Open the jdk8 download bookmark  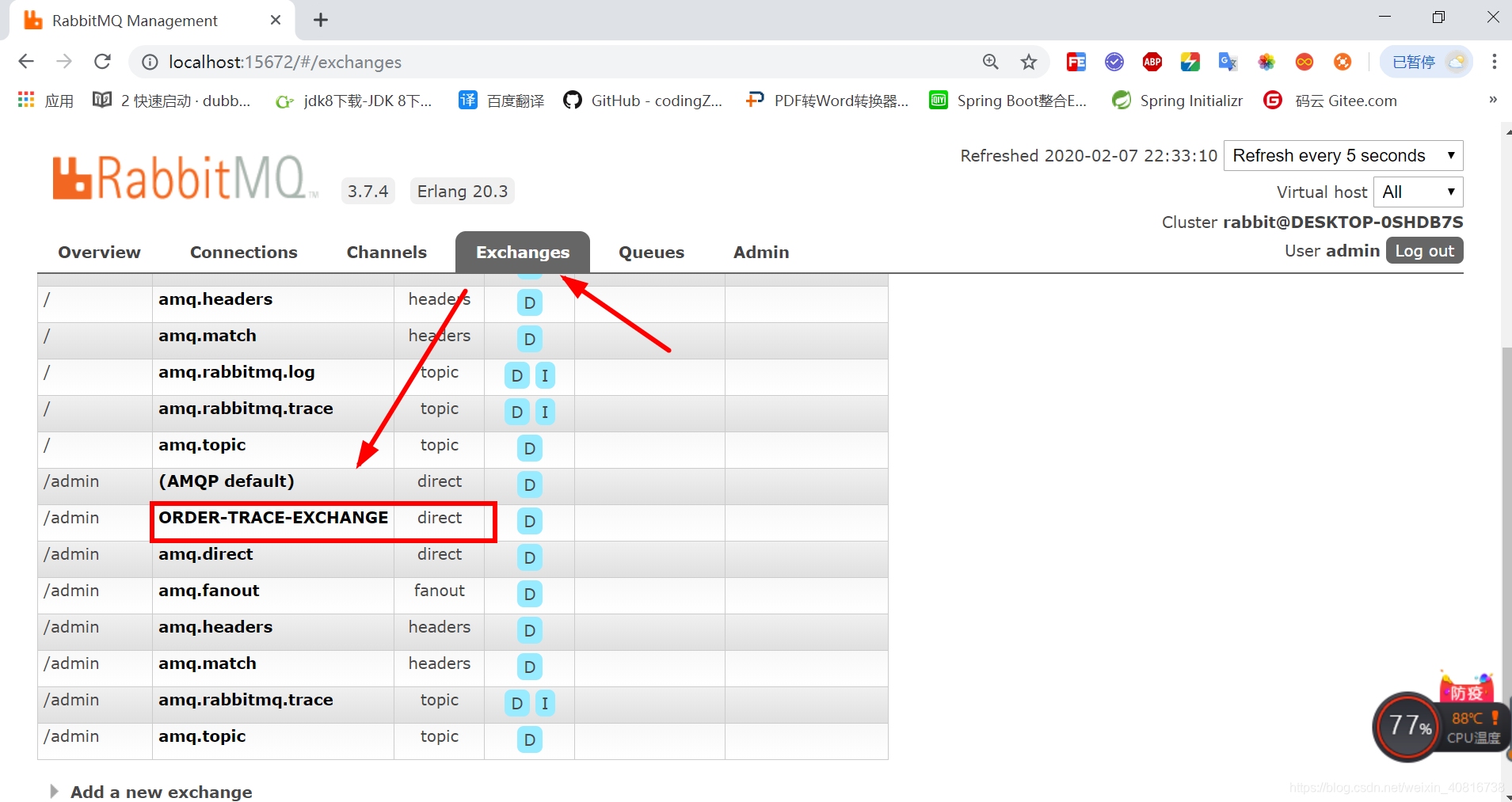(x=353, y=101)
